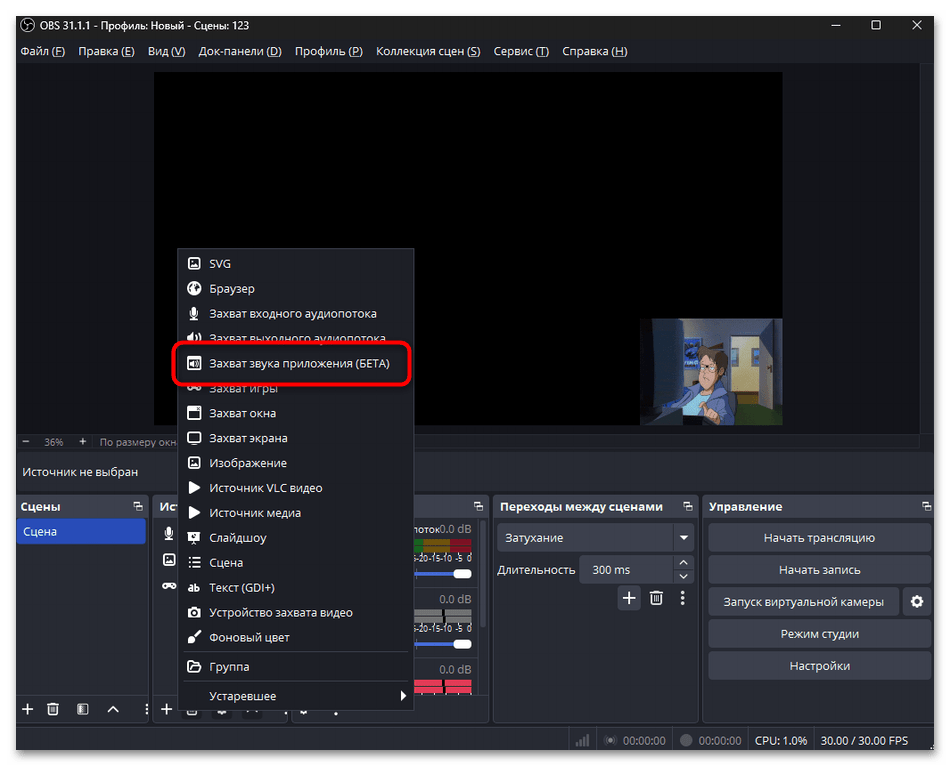Click the 300 ms duration field
Viewport: 950px width, 766px height.
click(626, 570)
